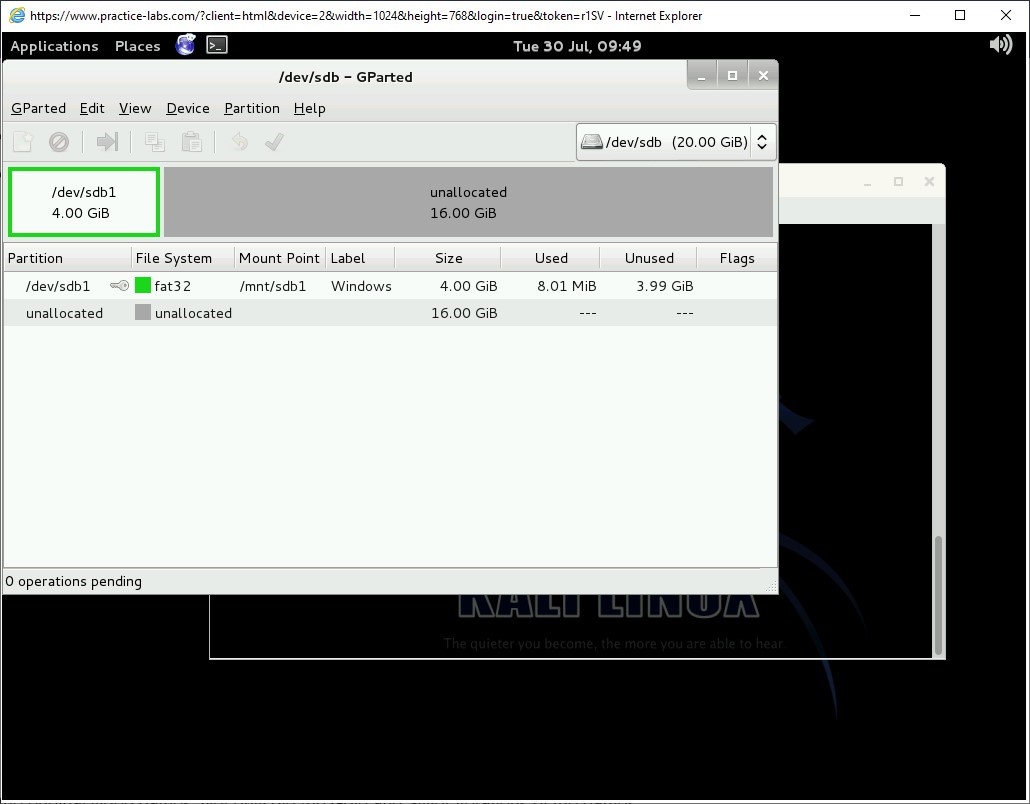Open the Device menu
Screen dimensions: 1030x804
pos(187,108)
